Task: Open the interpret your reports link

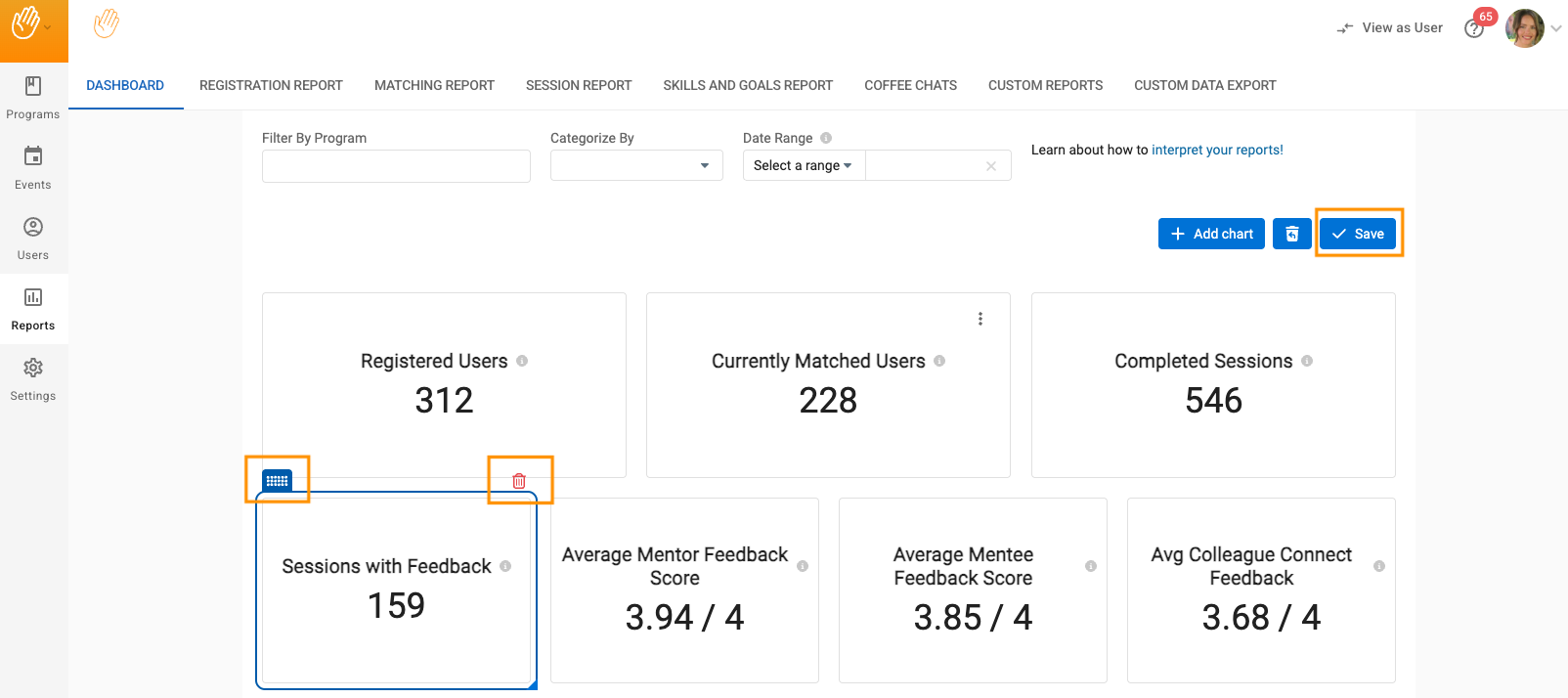Action: (x=1217, y=150)
